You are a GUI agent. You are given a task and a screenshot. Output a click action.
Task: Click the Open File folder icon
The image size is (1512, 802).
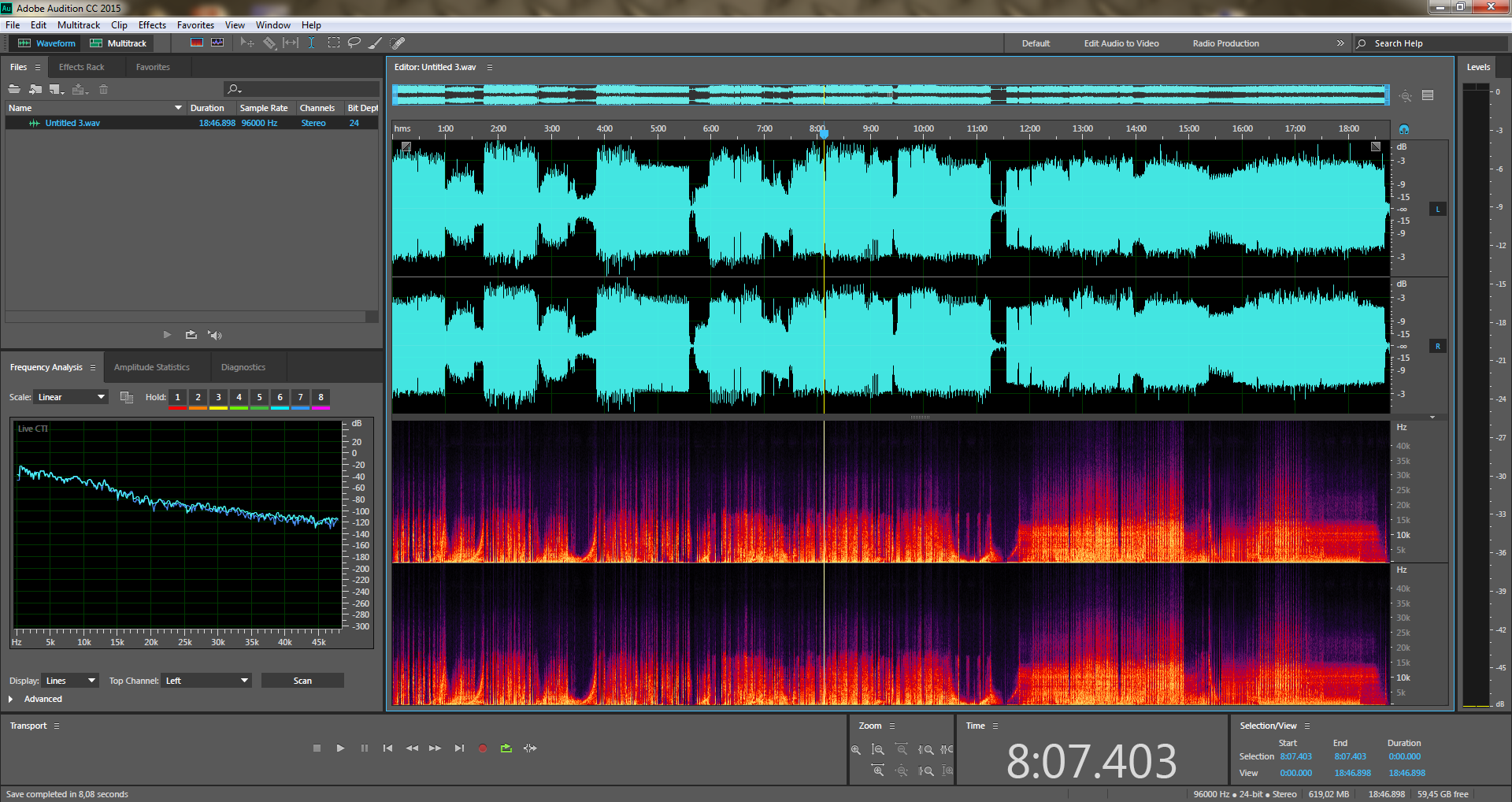[14, 89]
